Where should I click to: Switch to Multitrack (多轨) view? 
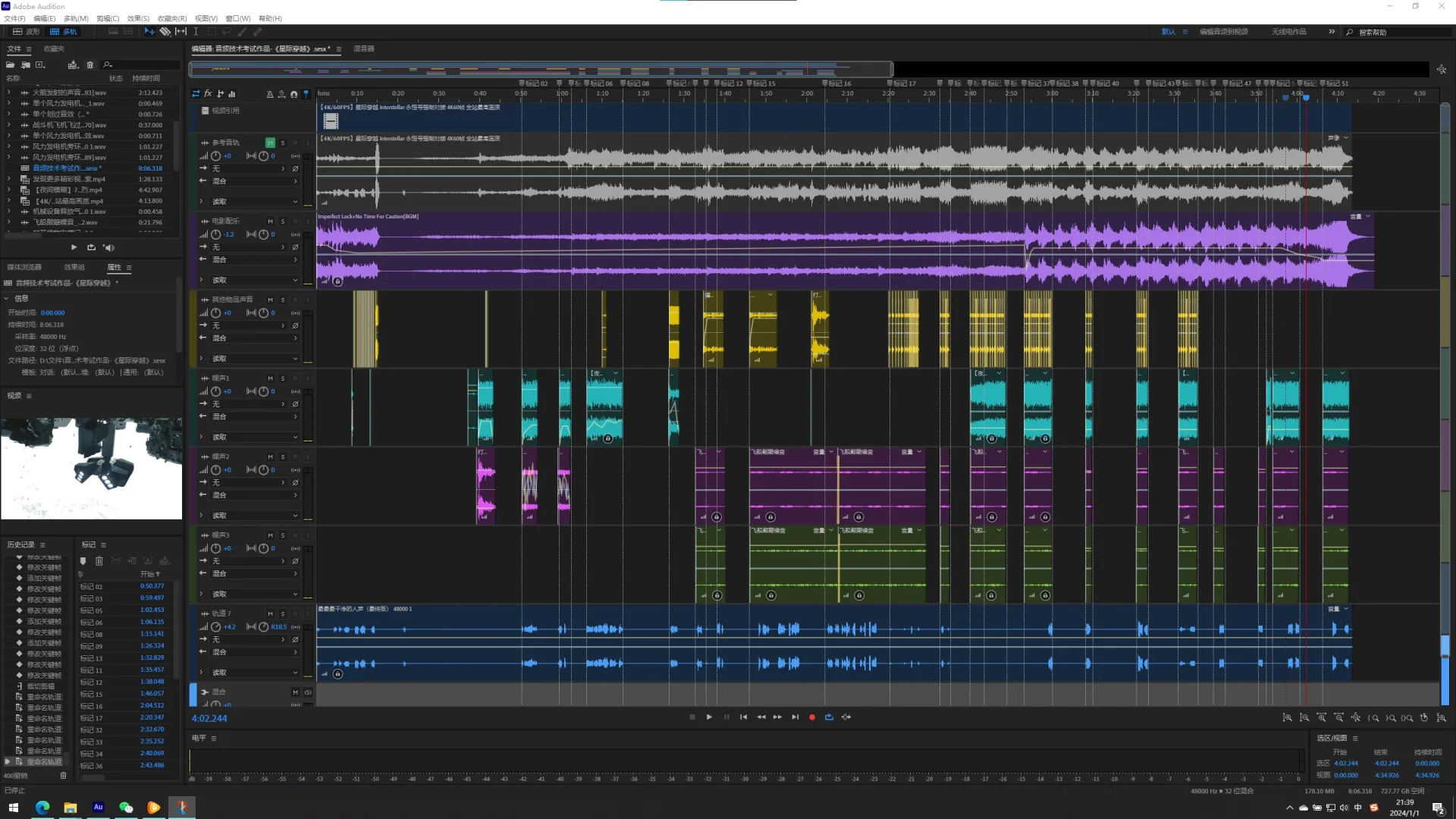64,32
